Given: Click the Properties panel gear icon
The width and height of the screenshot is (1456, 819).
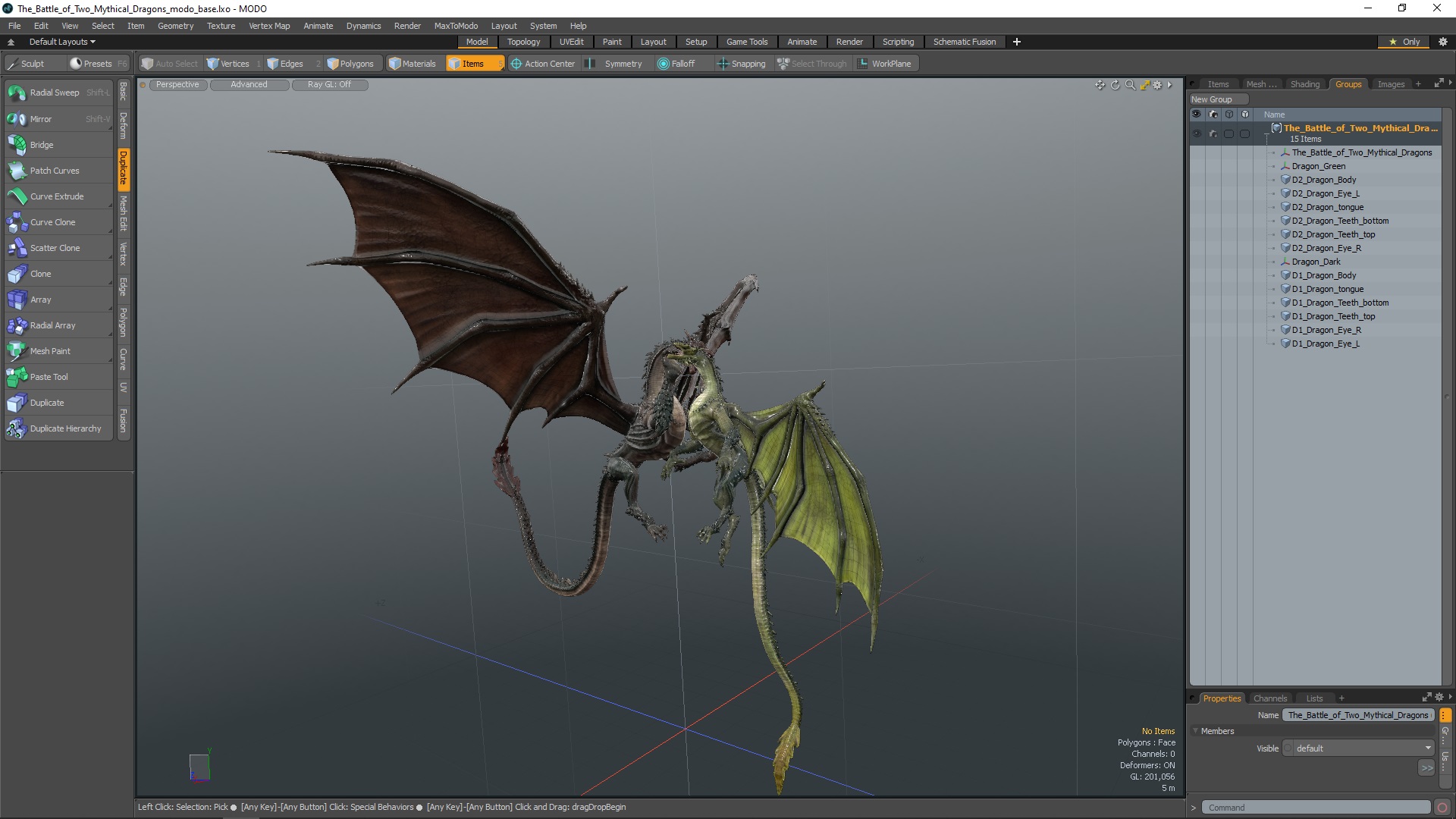Looking at the screenshot, I should [x=1439, y=698].
